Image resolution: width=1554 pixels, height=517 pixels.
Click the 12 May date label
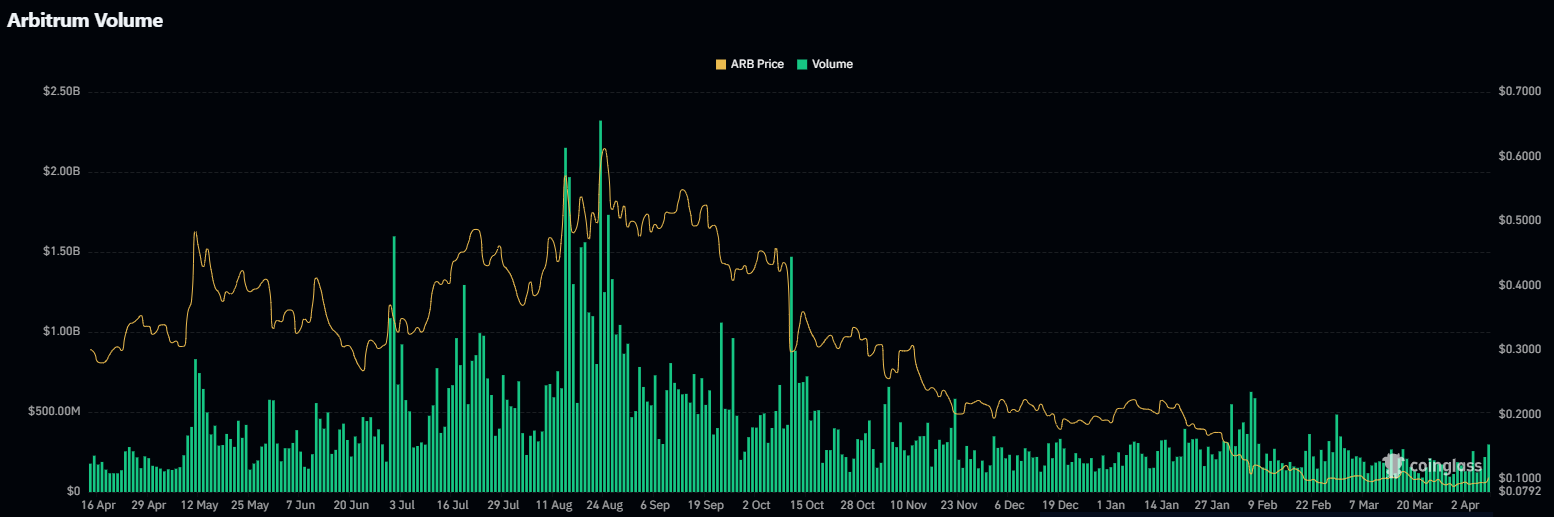point(200,506)
